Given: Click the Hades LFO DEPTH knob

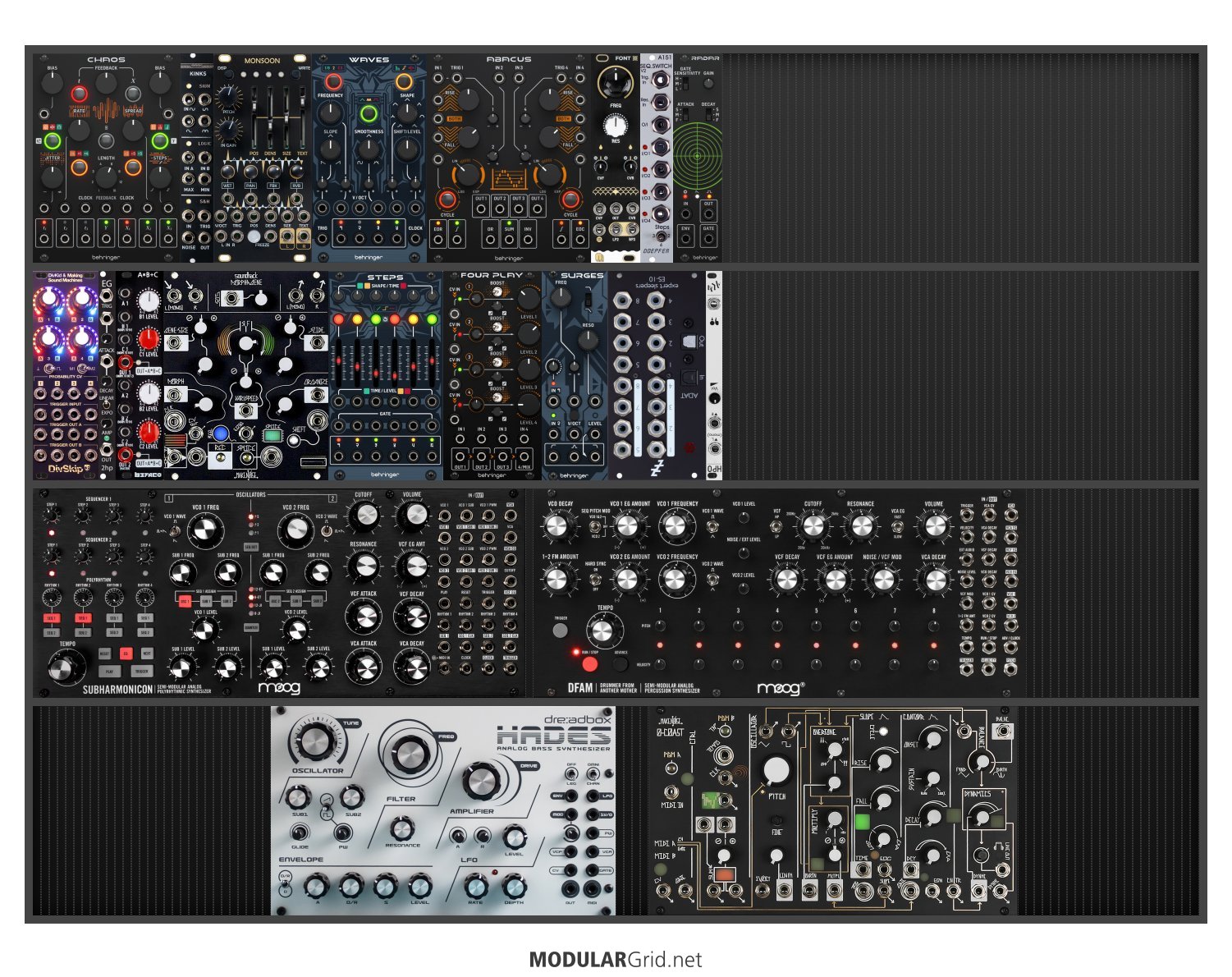Looking at the screenshot, I should pos(514,886).
